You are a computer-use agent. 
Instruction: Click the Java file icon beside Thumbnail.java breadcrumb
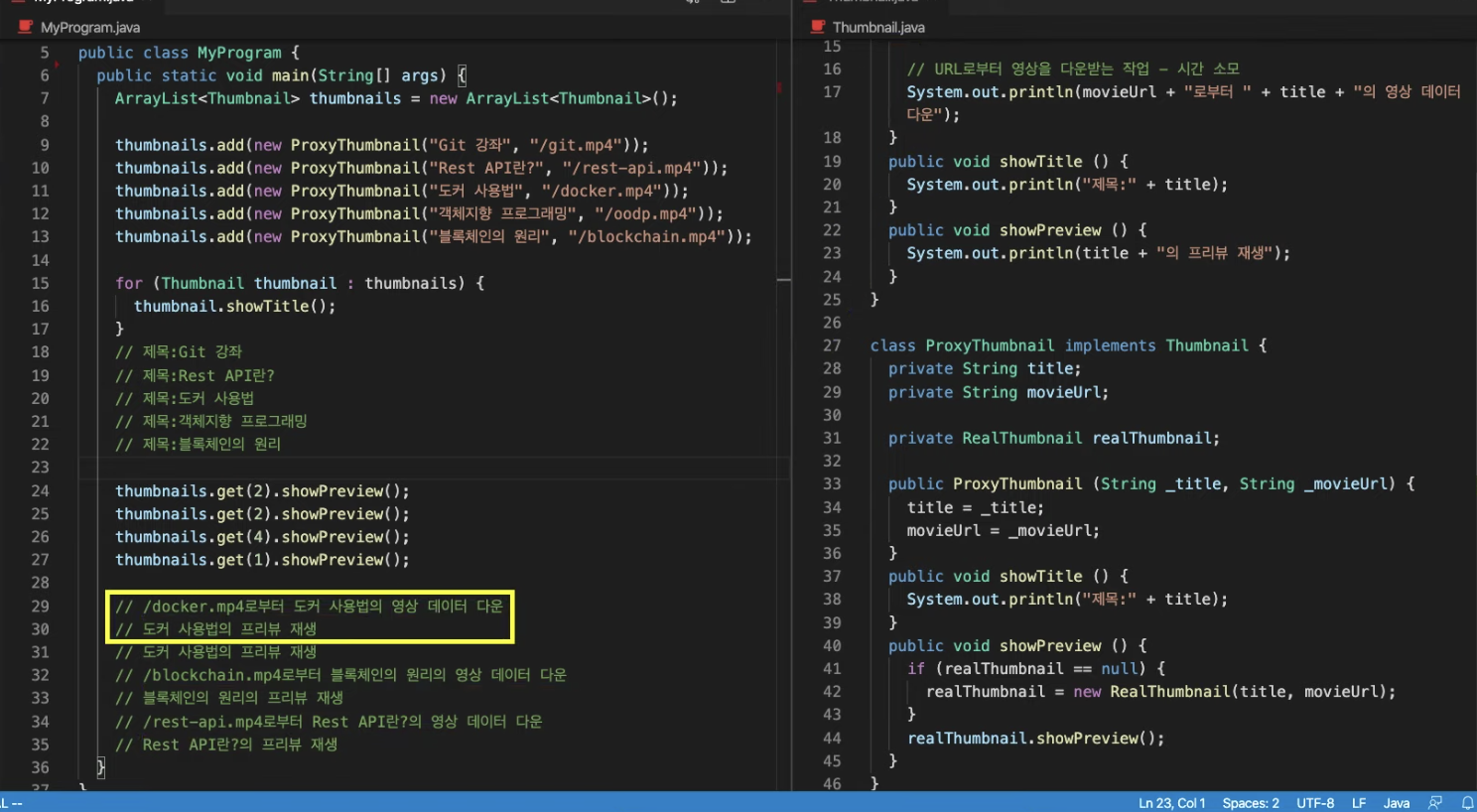point(818,27)
